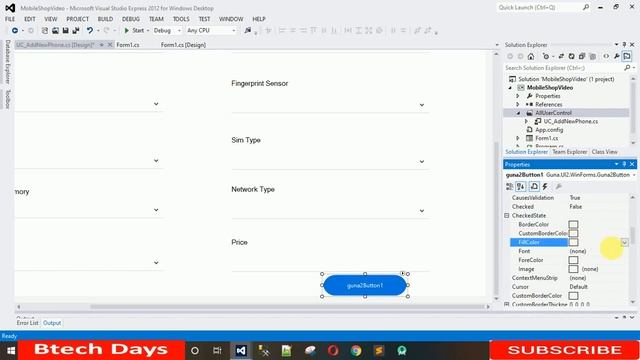
Task: Click the Navigate Backward toolbar icon
Action: pyautogui.click(x=15, y=31)
